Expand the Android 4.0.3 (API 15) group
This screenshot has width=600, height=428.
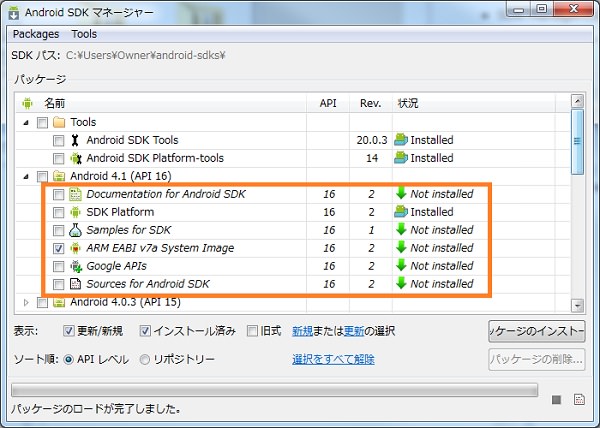[26, 303]
